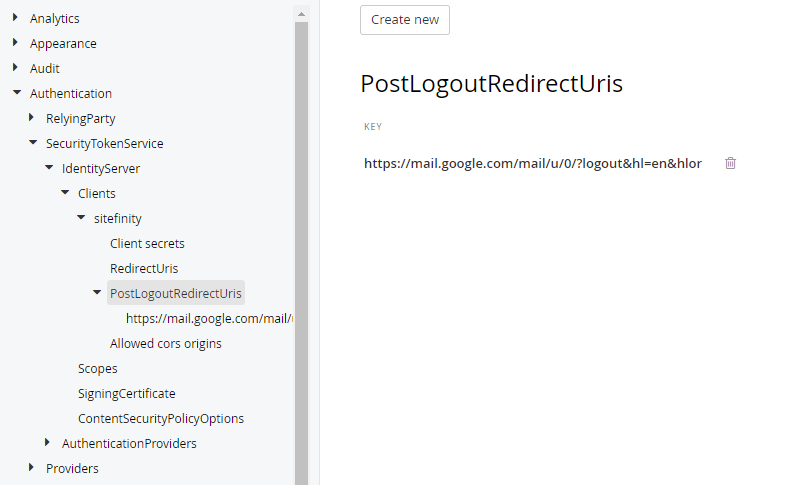Collapse the sitefinity client node
The image size is (808, 485).
tap(80, 218)
